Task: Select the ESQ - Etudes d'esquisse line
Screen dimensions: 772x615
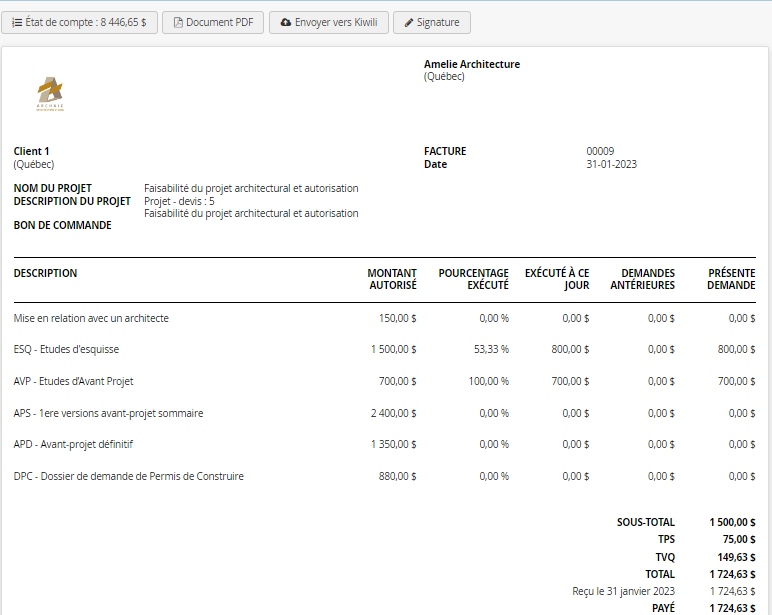Action: [x=64, y=349]
